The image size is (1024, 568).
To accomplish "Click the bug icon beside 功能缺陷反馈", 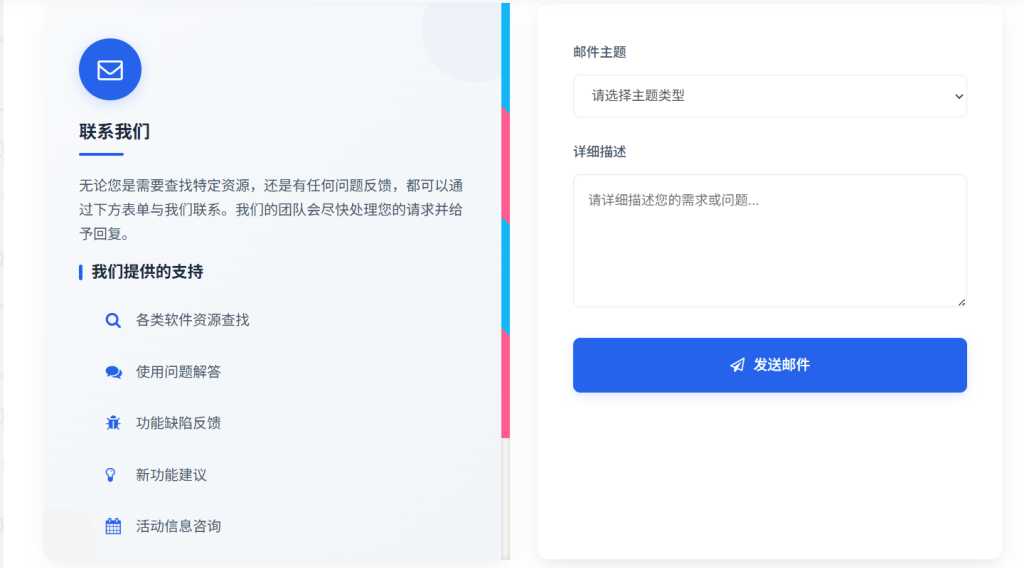I will (113, 423).
